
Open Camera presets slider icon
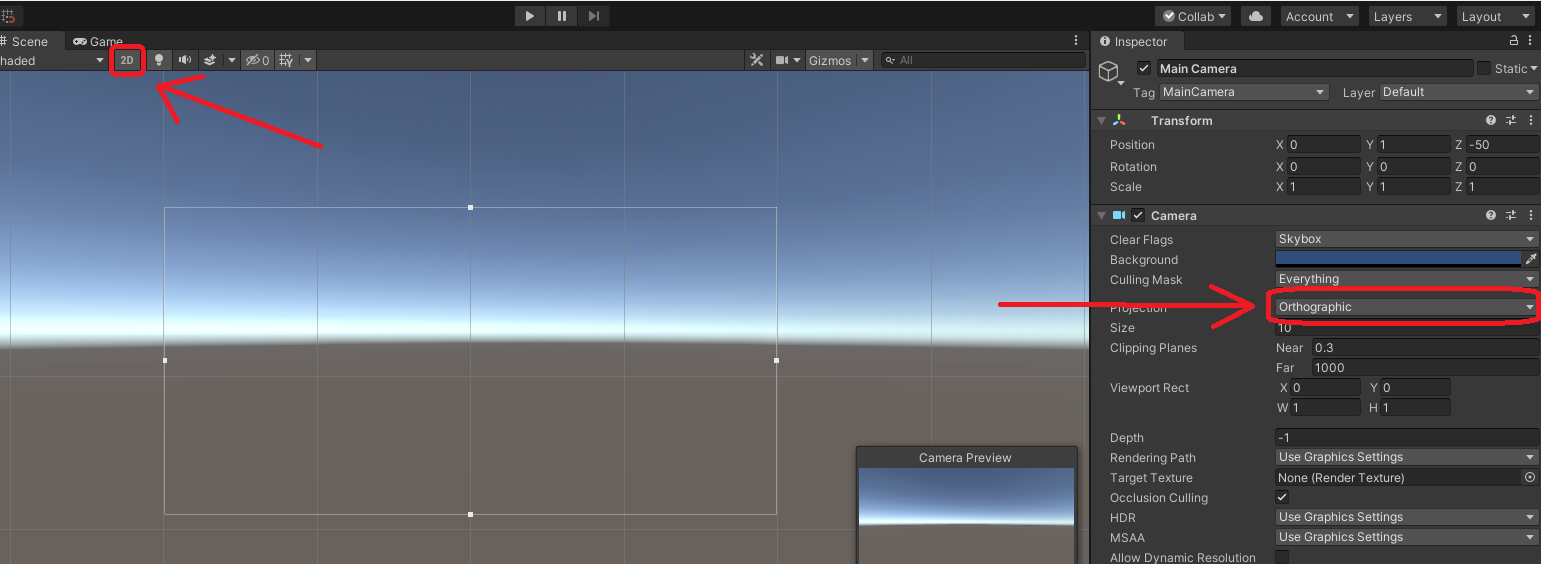[1512, 215]
